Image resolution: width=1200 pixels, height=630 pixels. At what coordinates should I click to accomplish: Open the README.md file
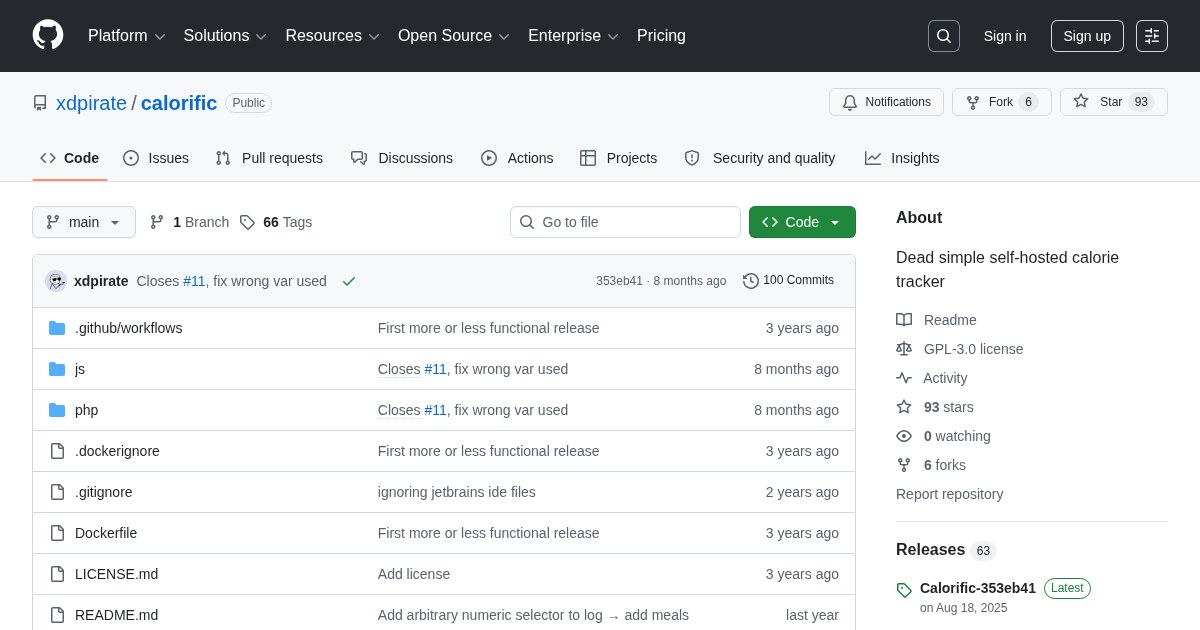tap(116, 615)
